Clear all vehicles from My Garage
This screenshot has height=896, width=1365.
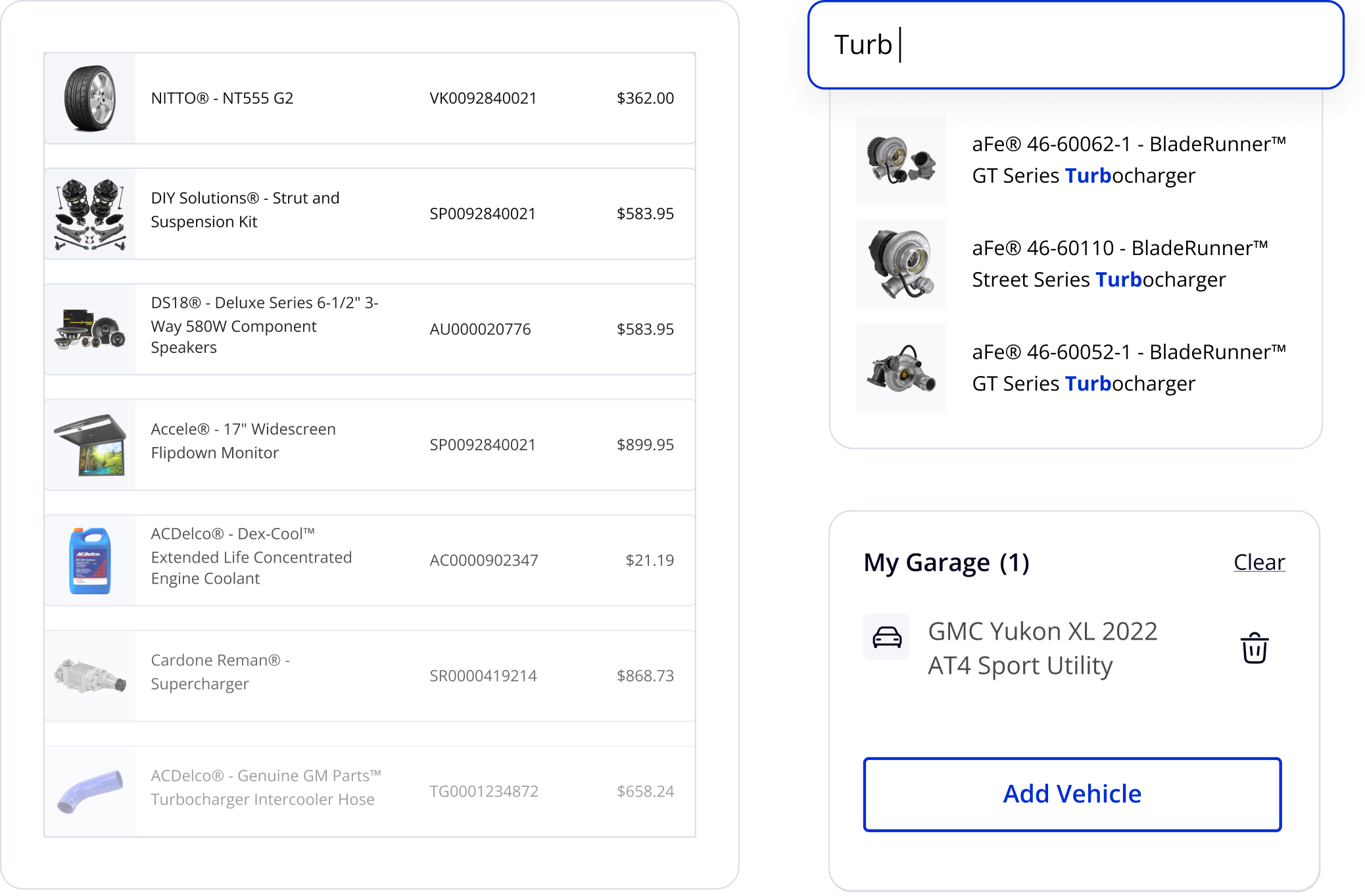coord(1258,563)
